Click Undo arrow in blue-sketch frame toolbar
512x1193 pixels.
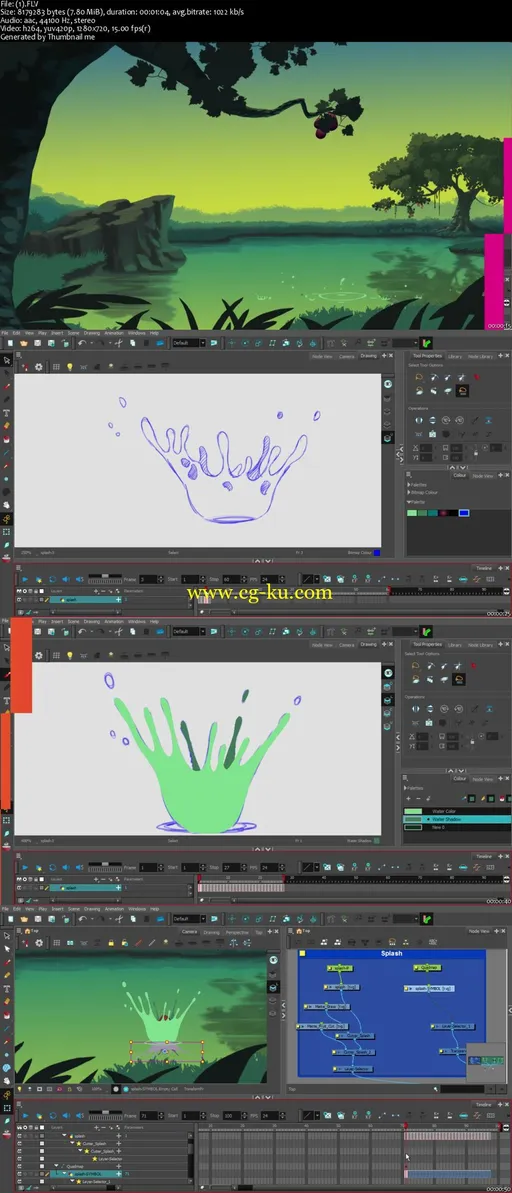coord(81,343)
